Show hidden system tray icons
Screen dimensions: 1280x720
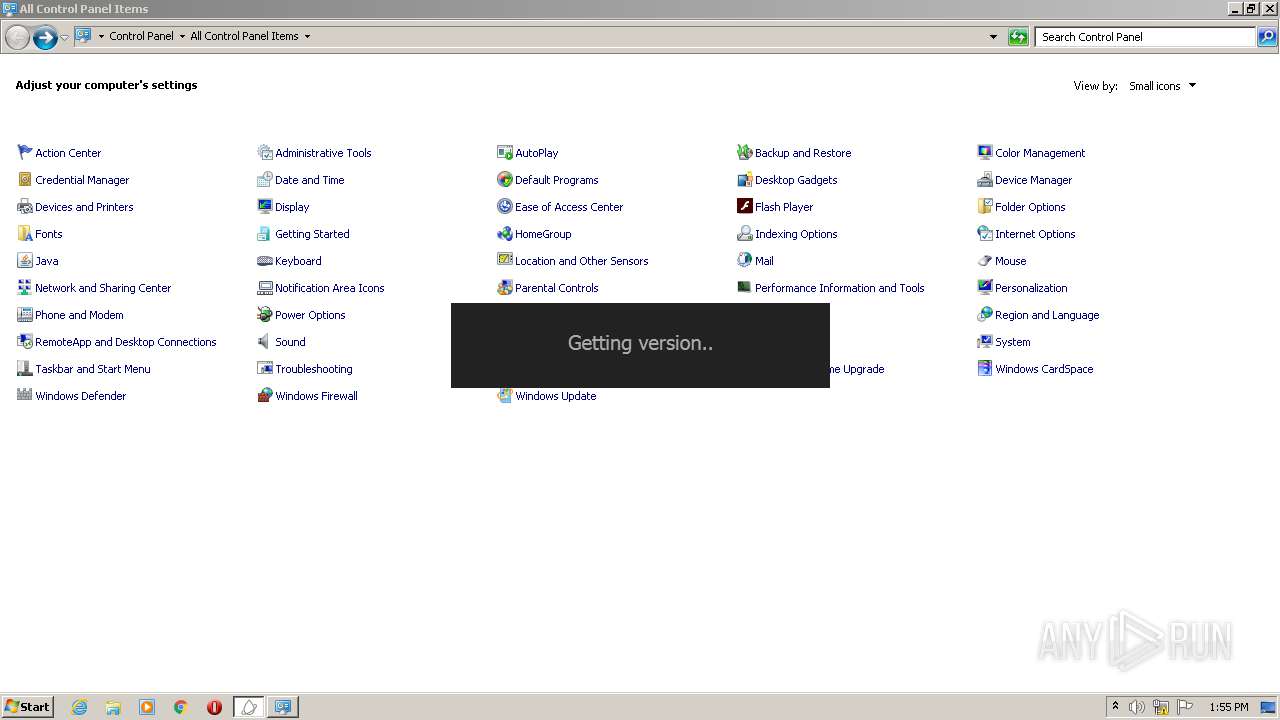click(x=1115, y=707)
